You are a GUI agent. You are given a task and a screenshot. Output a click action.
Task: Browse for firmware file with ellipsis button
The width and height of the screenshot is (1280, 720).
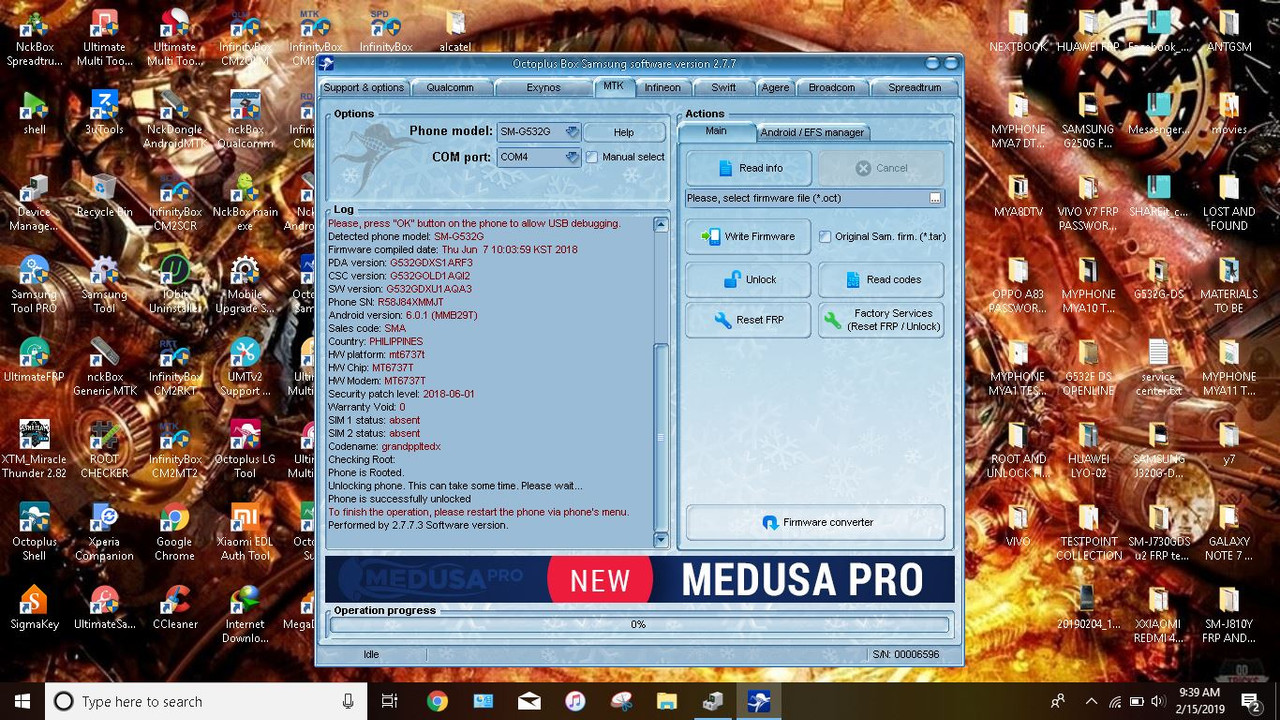(935, 198)
